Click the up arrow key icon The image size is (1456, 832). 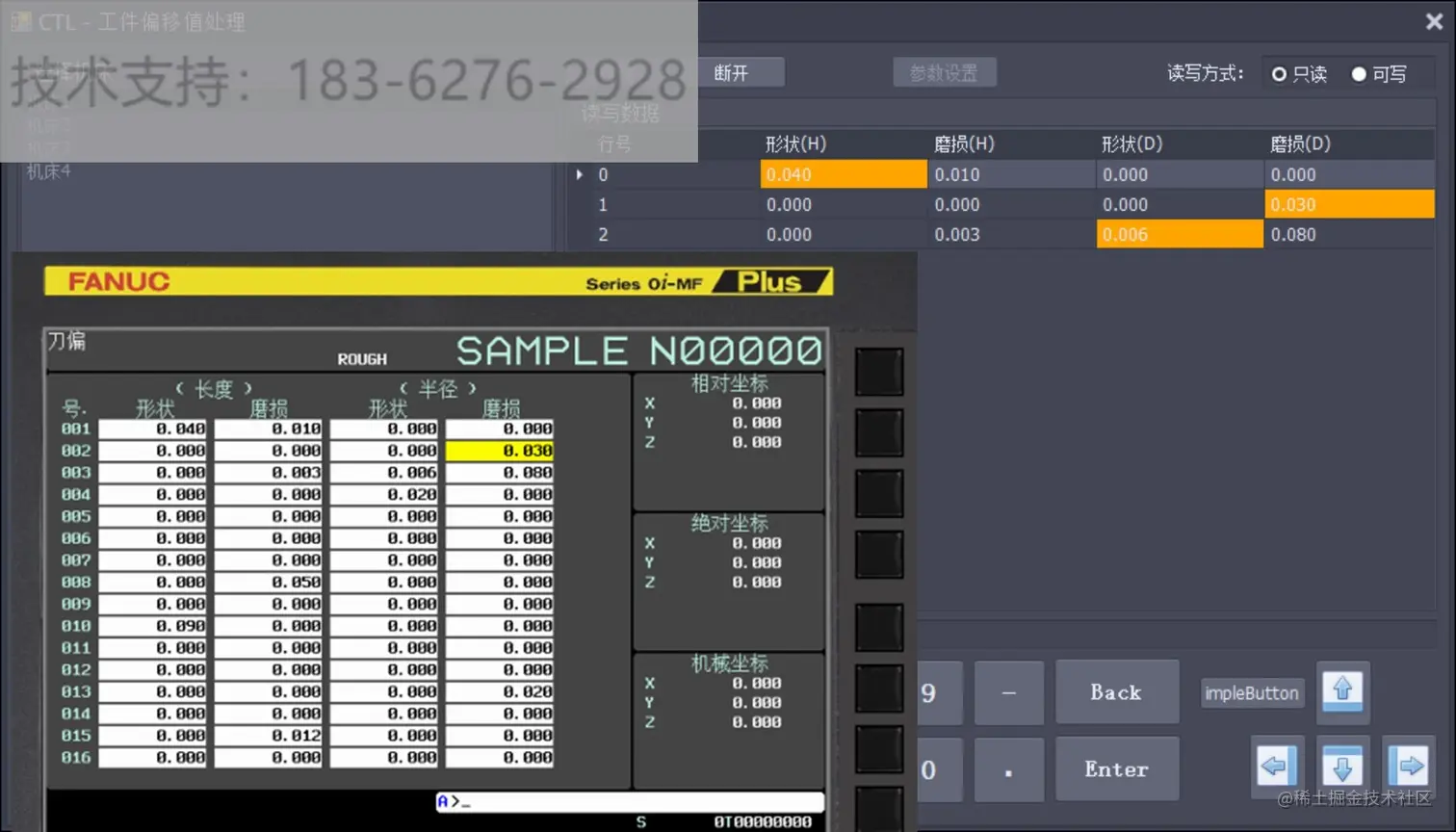click(x=1342, y=691)
